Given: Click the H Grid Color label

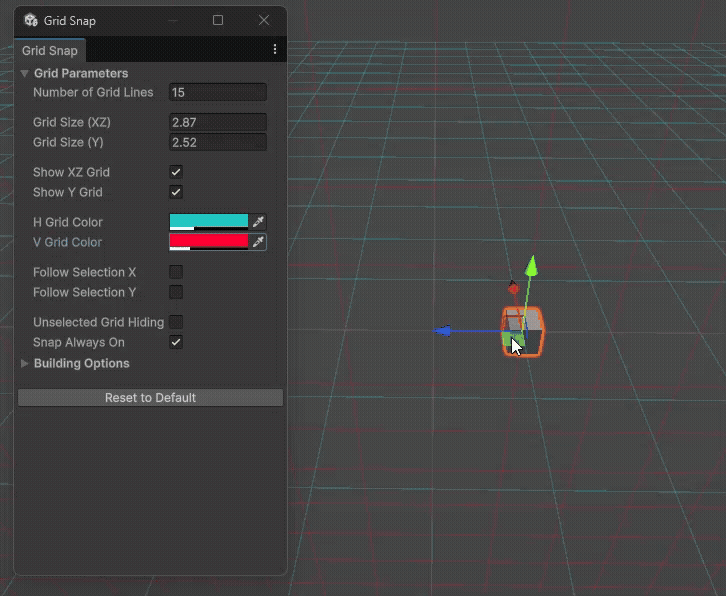Looking at the screenshot, I should coord(68,222).
